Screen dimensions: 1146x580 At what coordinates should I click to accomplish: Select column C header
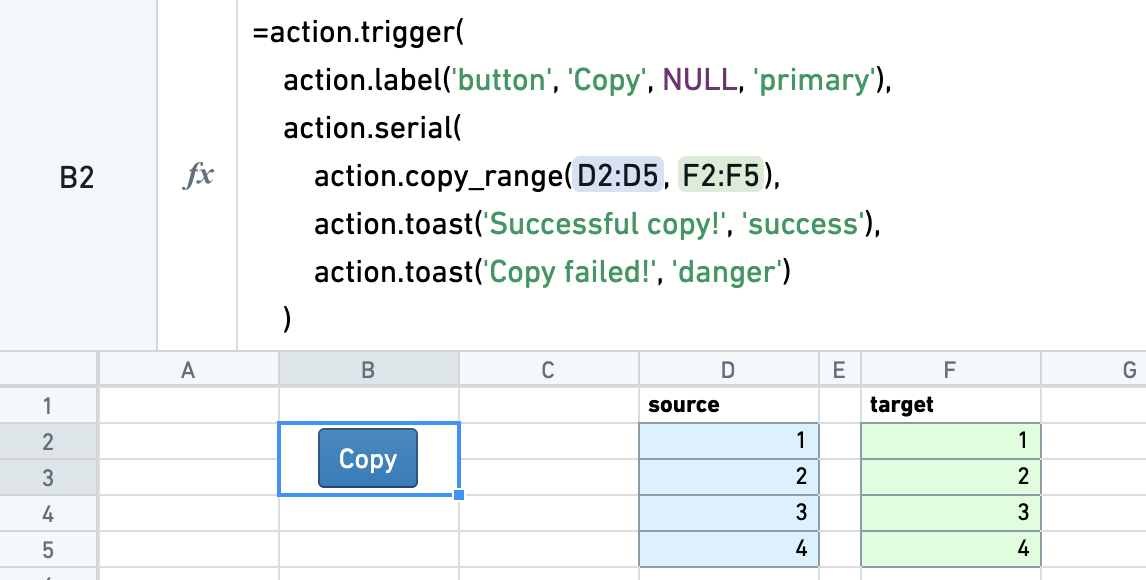(548, 370)
